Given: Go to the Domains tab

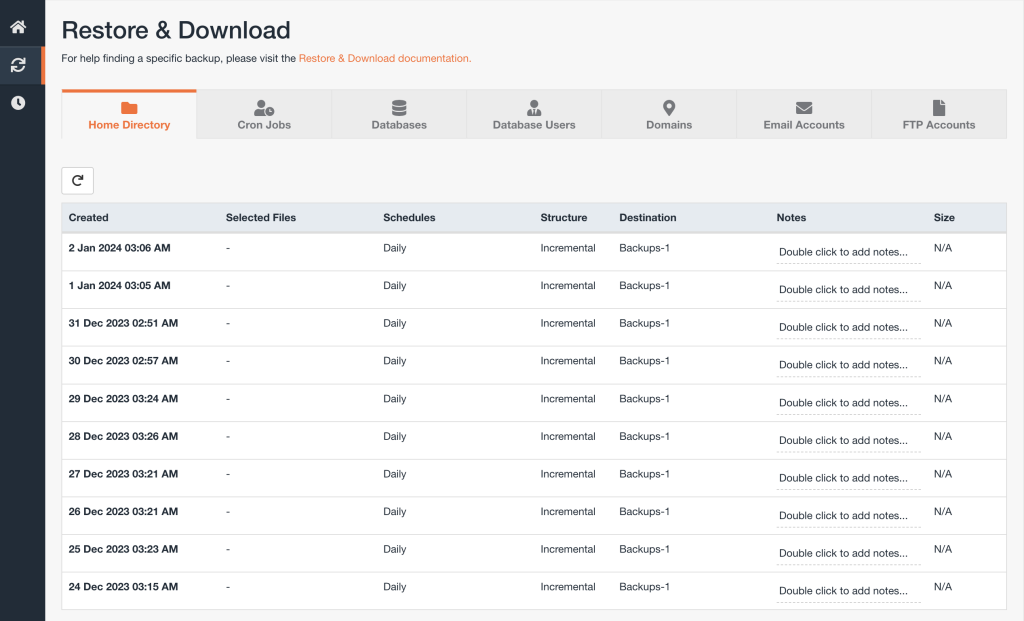Looking at the screenshot, I should (669, 115).
